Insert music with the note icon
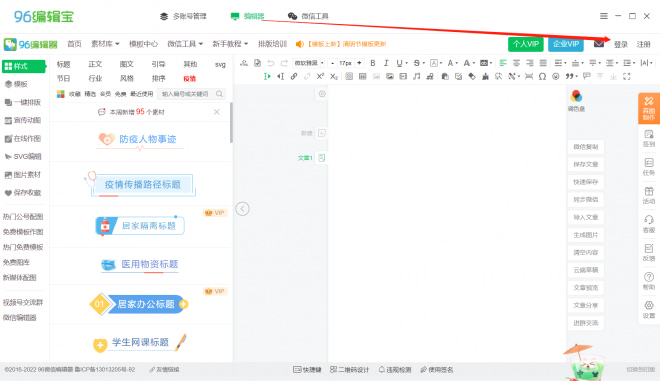 pos(416,76)
